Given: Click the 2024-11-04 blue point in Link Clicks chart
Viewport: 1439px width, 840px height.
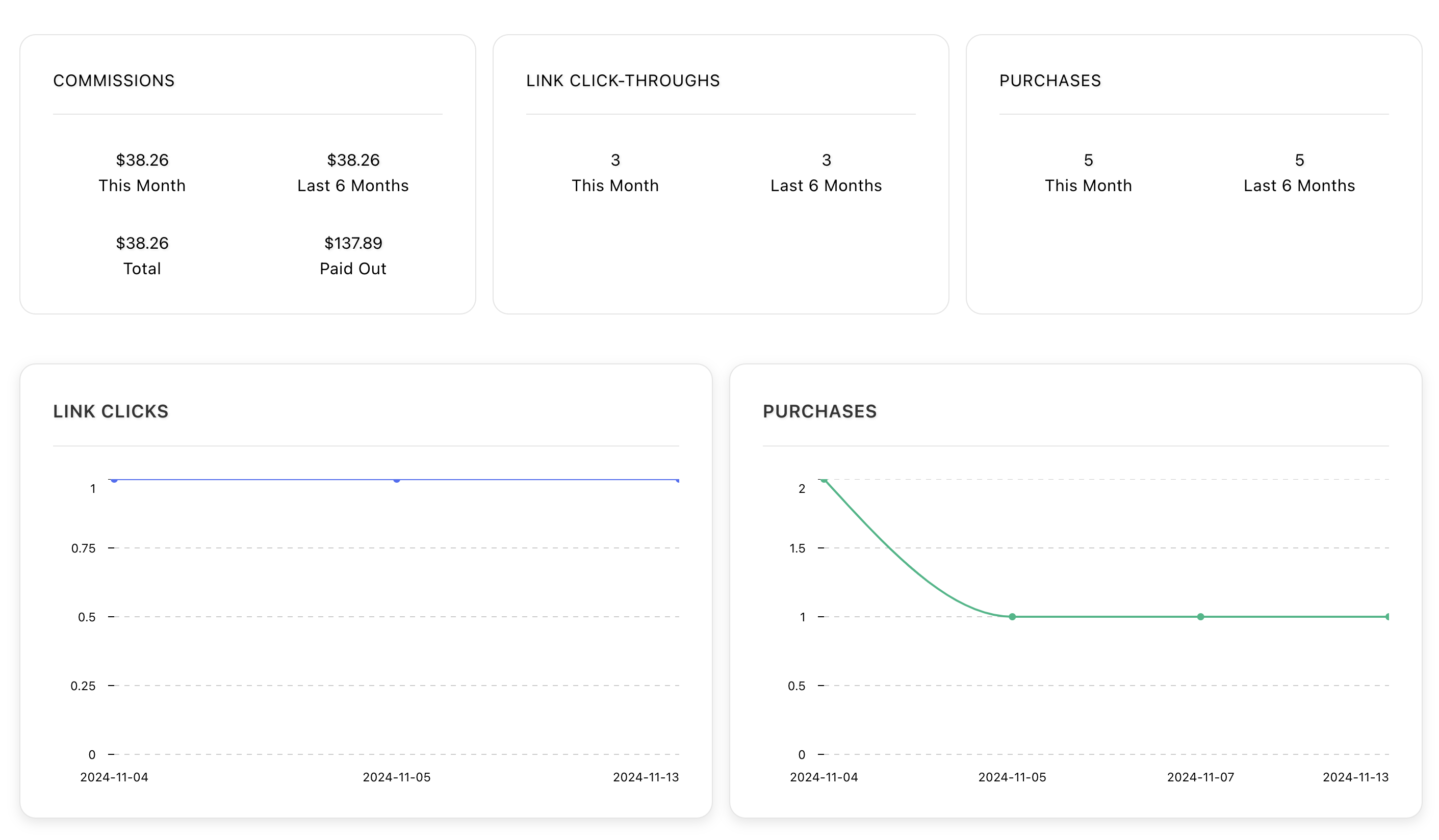Looking at the screenshot, I should (114, 480).
